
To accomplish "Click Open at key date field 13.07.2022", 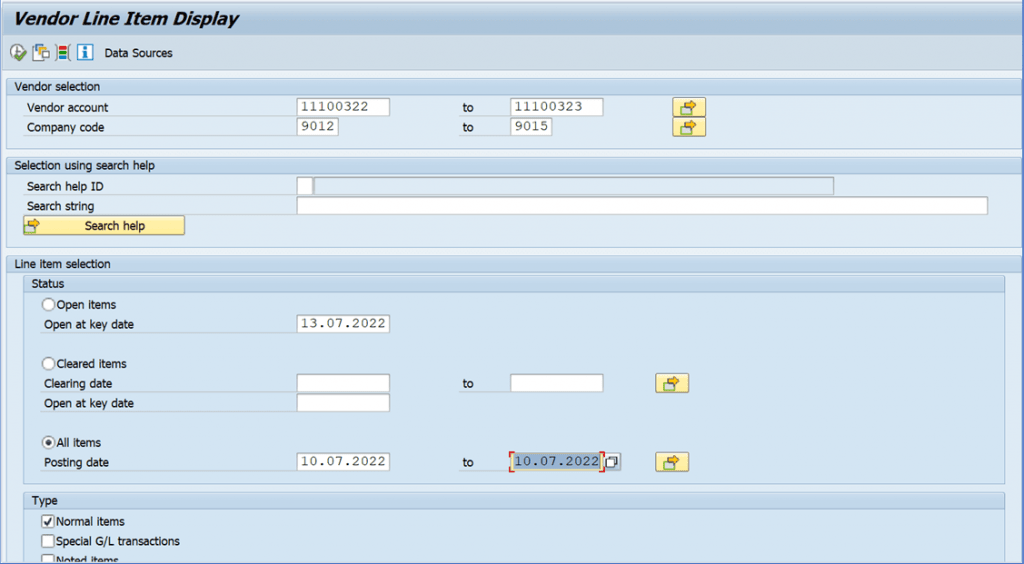I will point(343,324).
